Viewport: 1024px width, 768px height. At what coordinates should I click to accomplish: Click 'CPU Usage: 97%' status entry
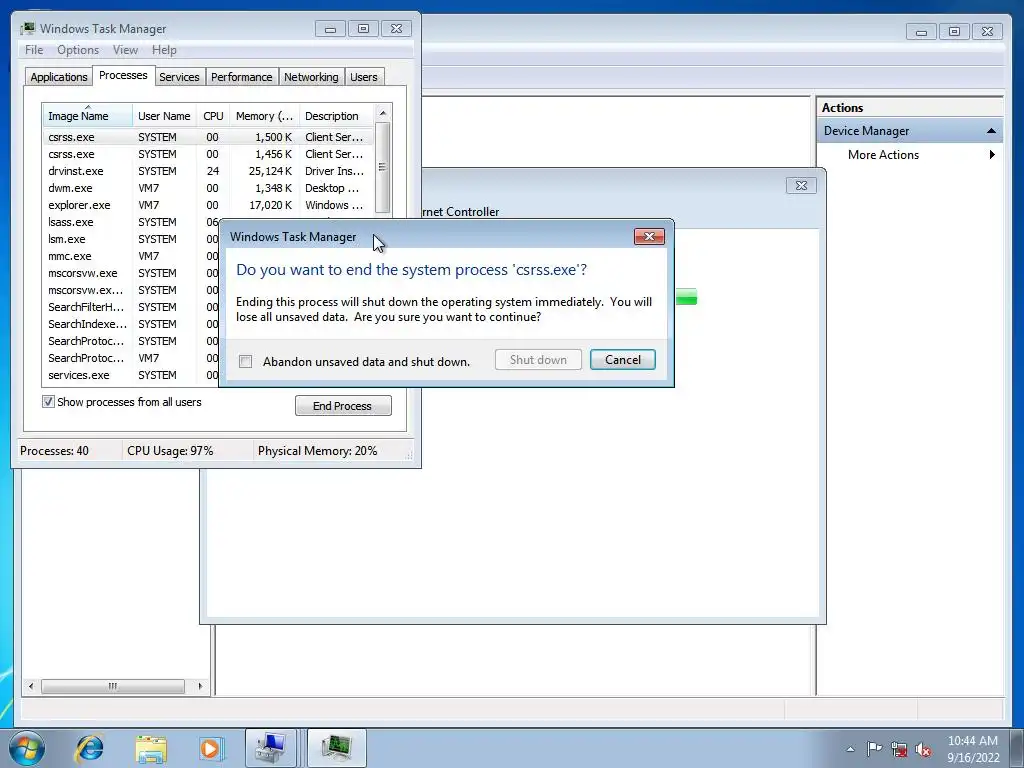[170, 451]
